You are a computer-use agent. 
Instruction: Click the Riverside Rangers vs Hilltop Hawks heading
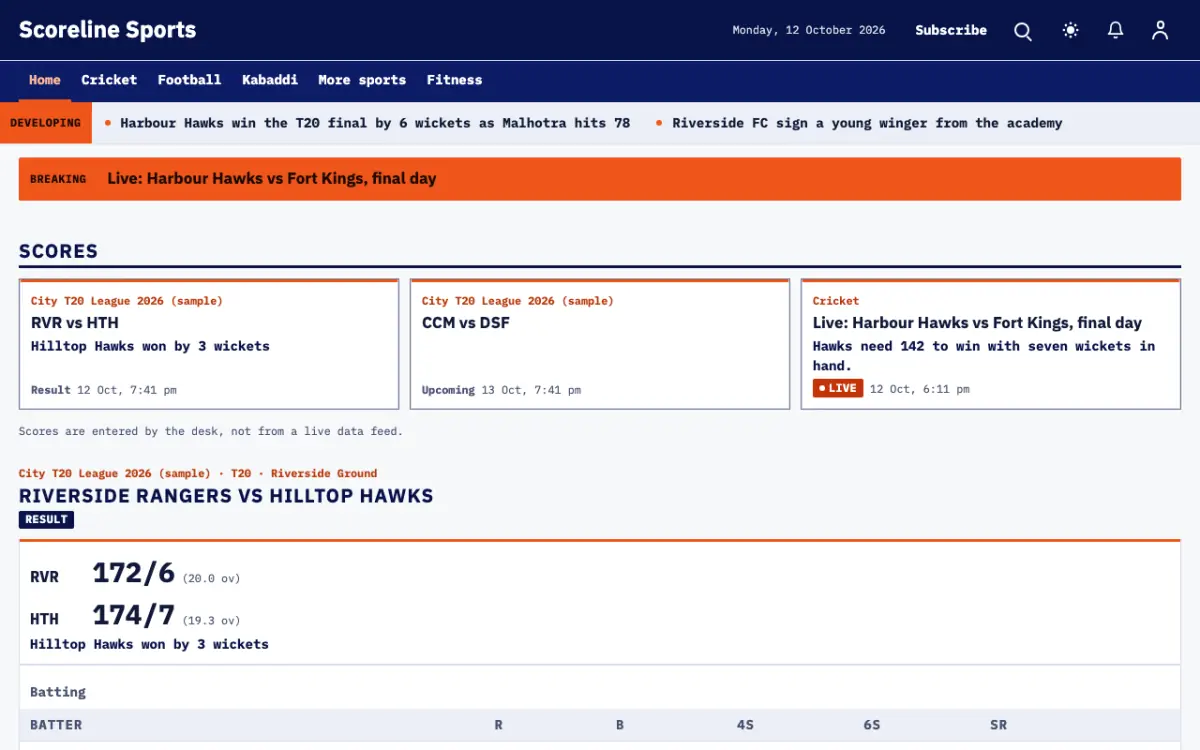coord(226,496)
